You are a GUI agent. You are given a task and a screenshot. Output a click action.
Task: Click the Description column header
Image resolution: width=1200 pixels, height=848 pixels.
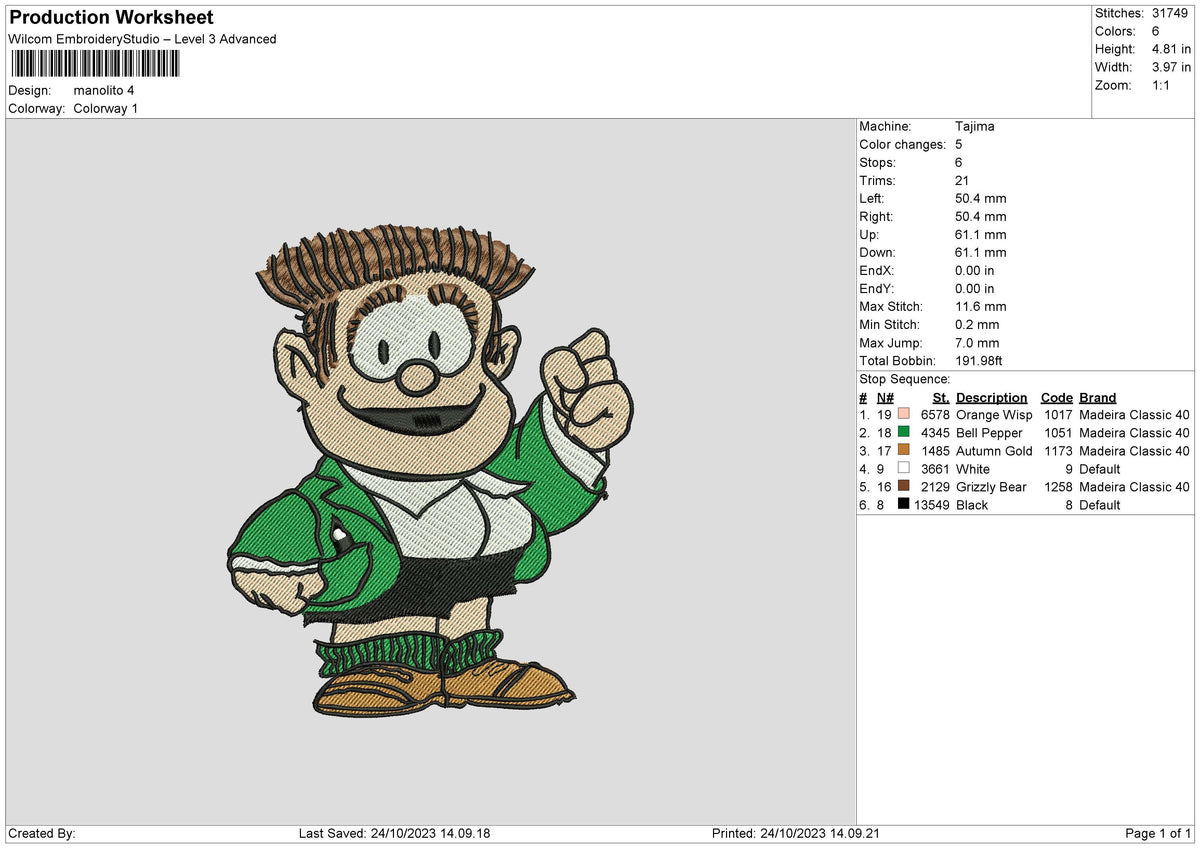click(992, 397)
